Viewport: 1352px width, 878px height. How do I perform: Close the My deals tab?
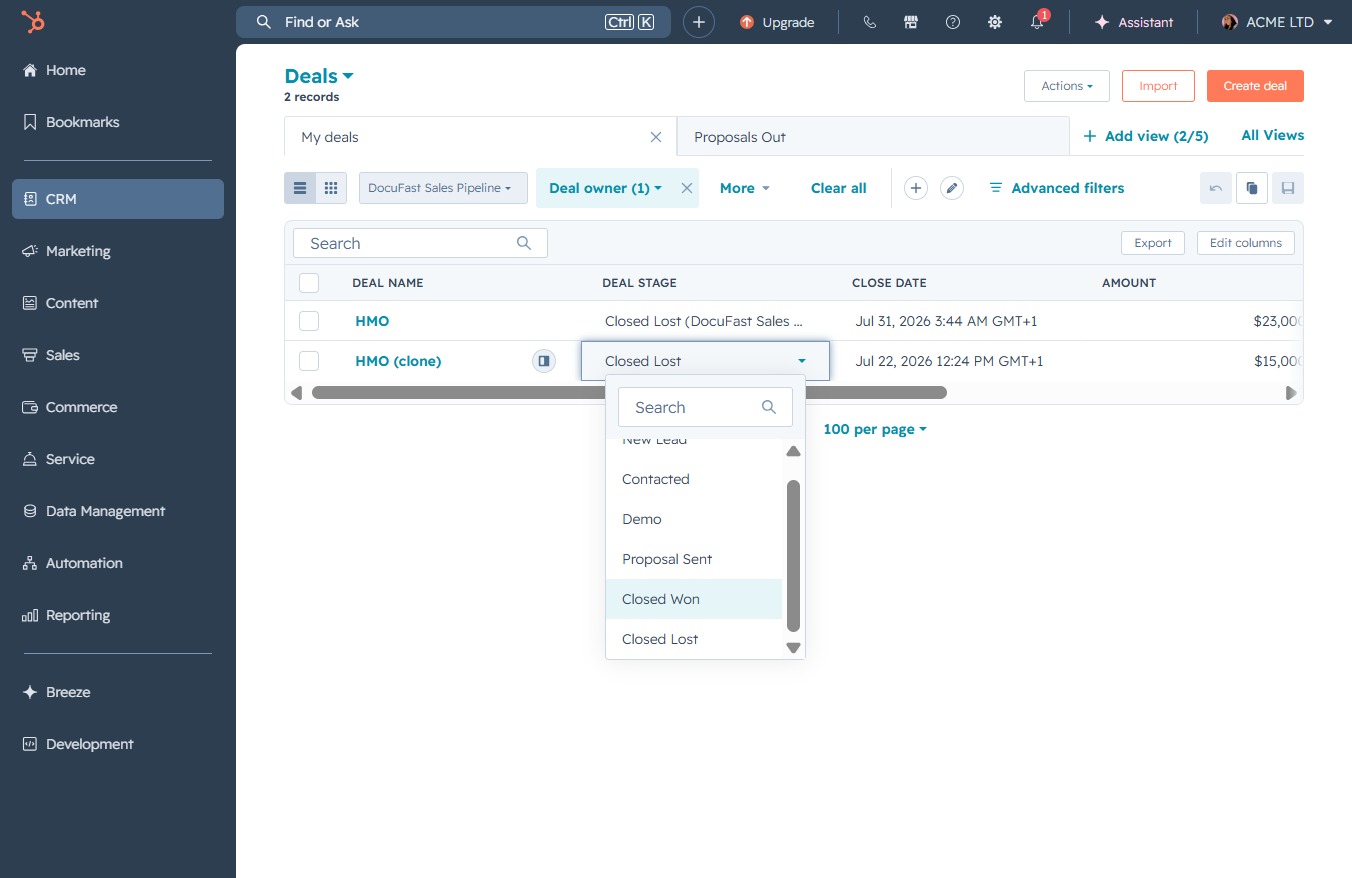656,137
